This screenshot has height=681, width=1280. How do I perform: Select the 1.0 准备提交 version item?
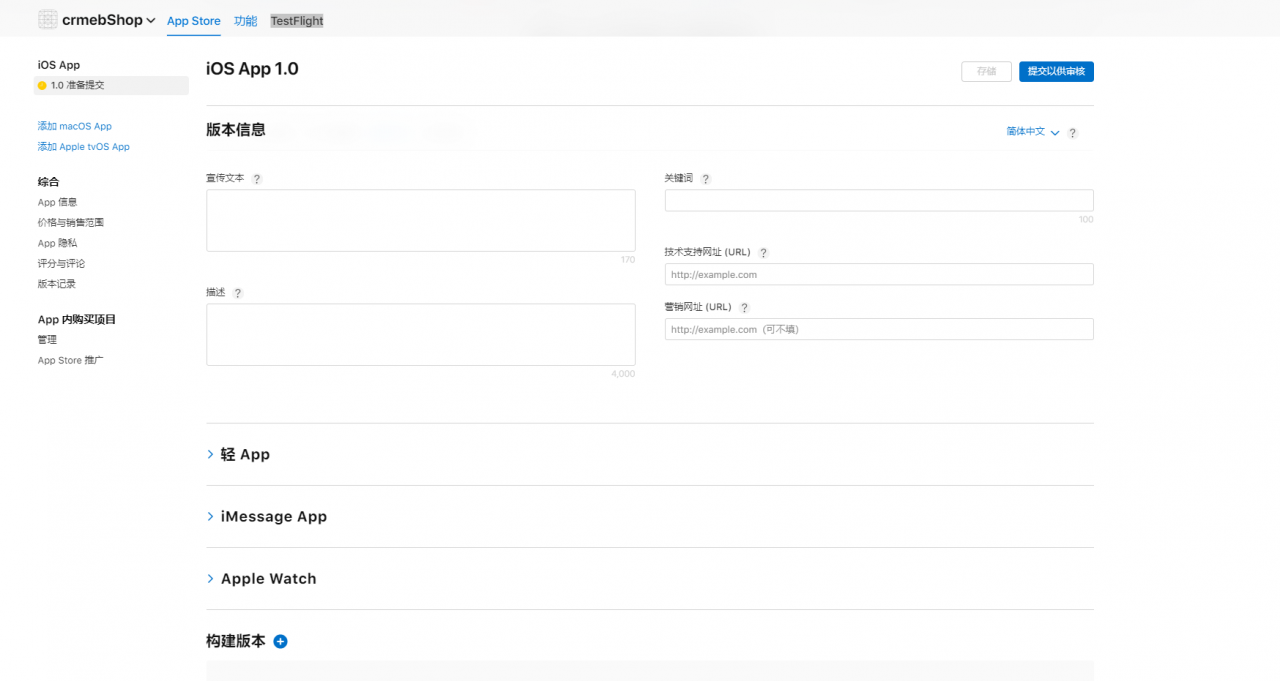[x=111, y=85]
